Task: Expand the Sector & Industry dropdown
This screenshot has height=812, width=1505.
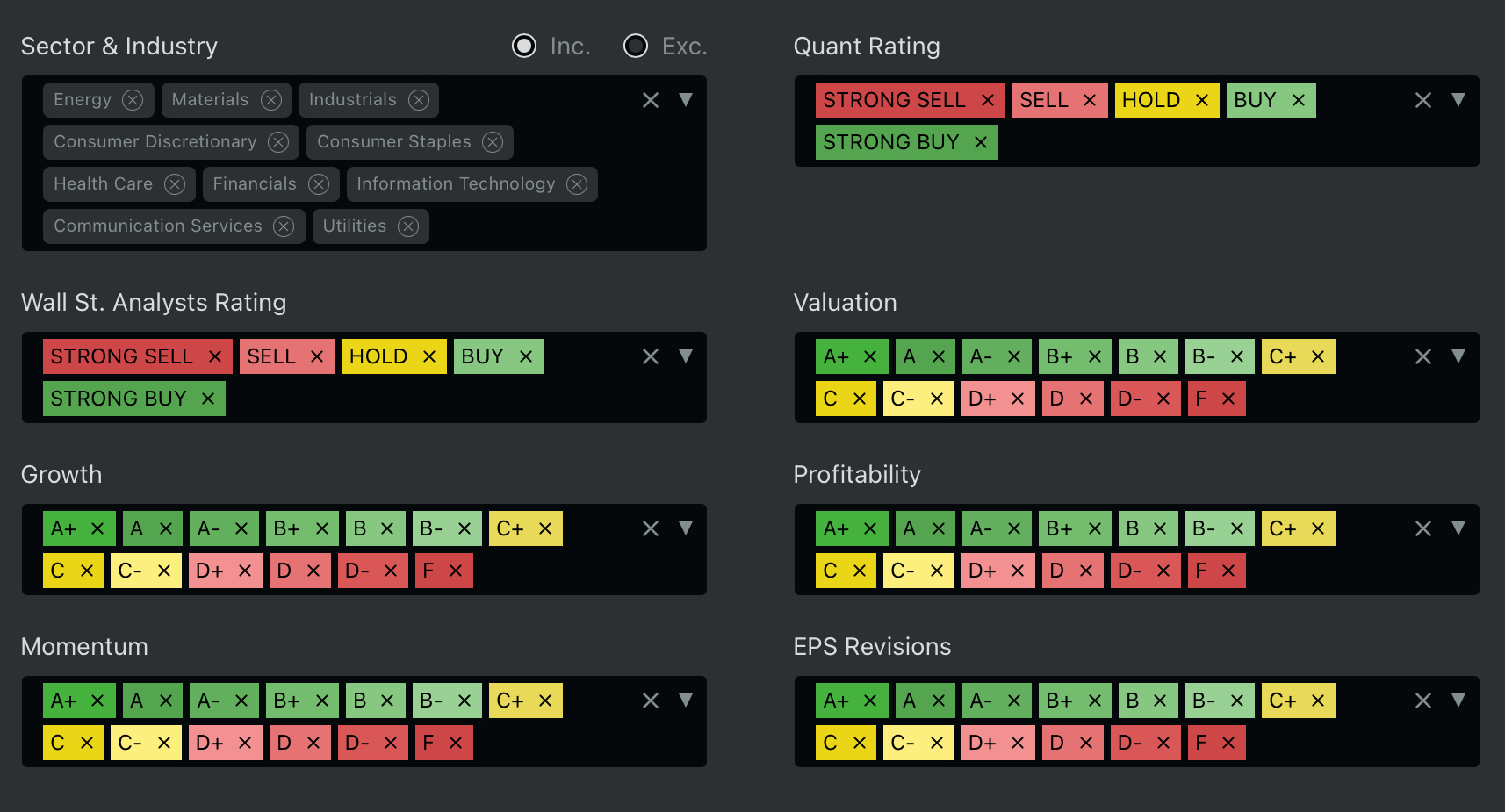Action: pyautogui.click(x=686, y=100)
